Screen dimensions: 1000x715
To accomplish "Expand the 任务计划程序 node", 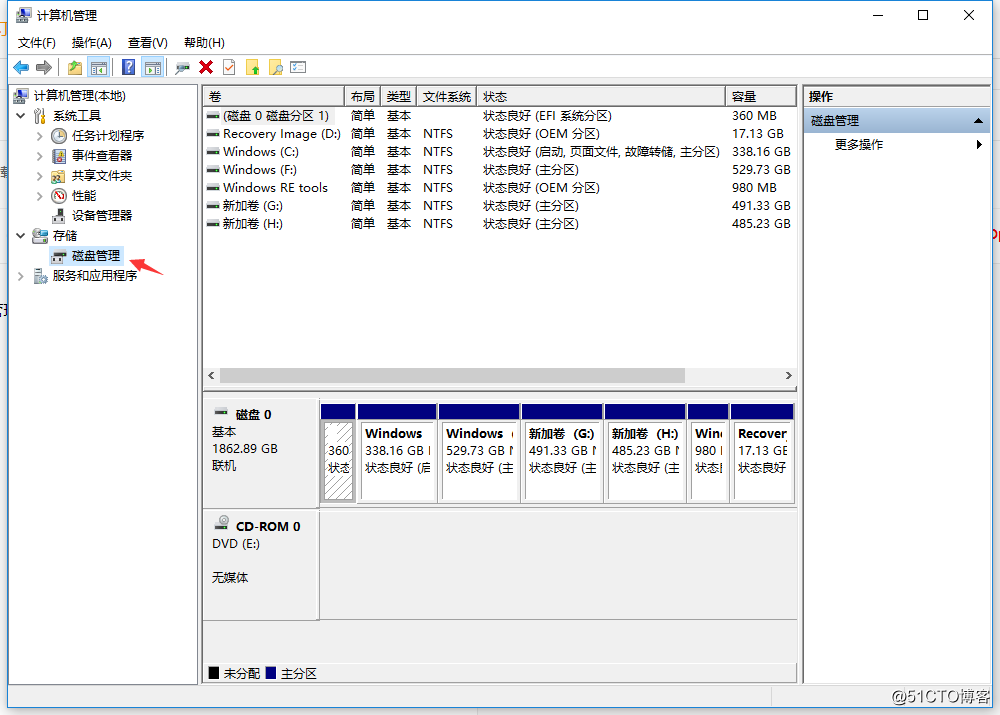I will pos(40,136).
